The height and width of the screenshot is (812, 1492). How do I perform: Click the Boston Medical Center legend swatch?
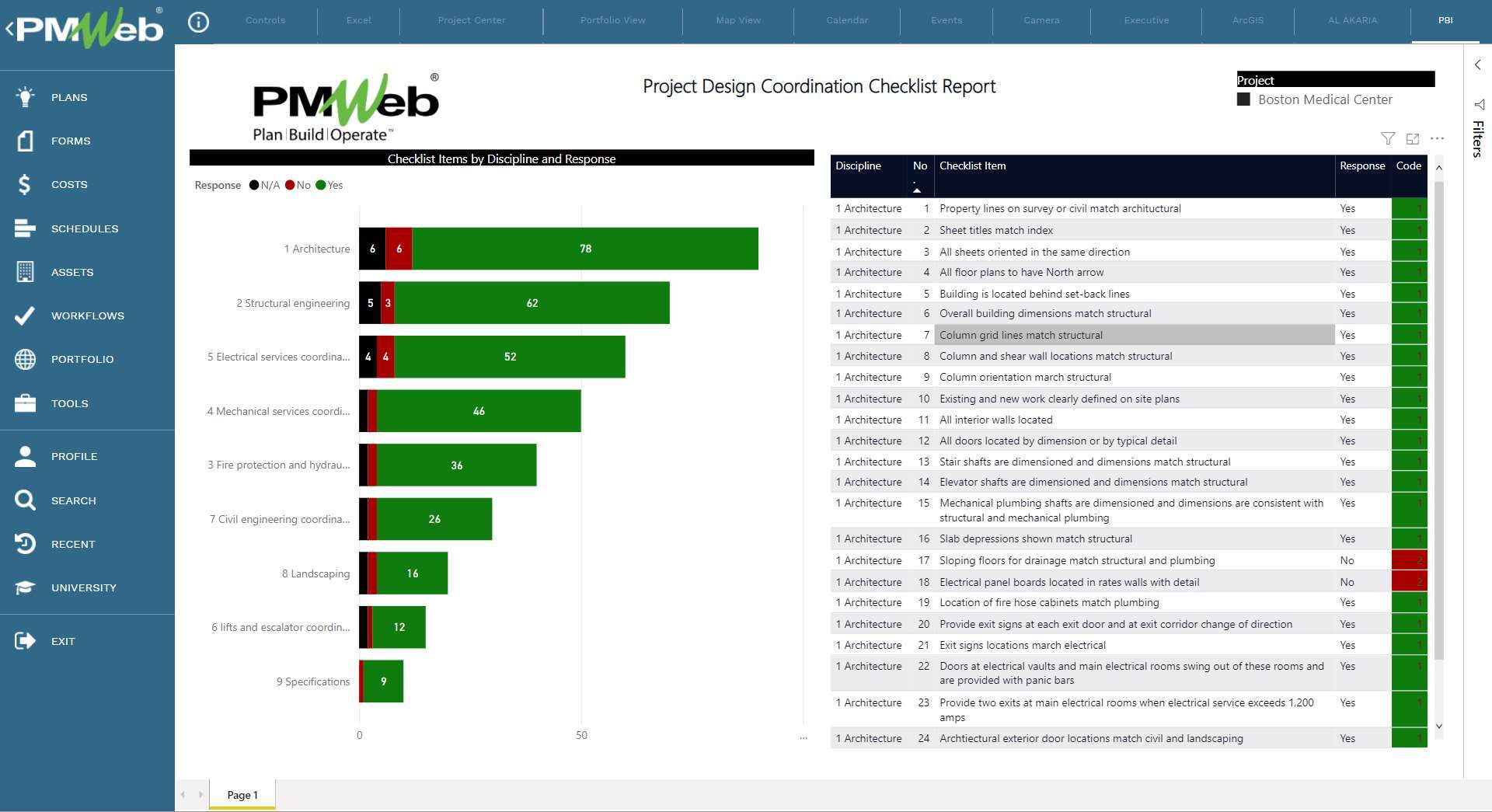[x=1244, y=99]
